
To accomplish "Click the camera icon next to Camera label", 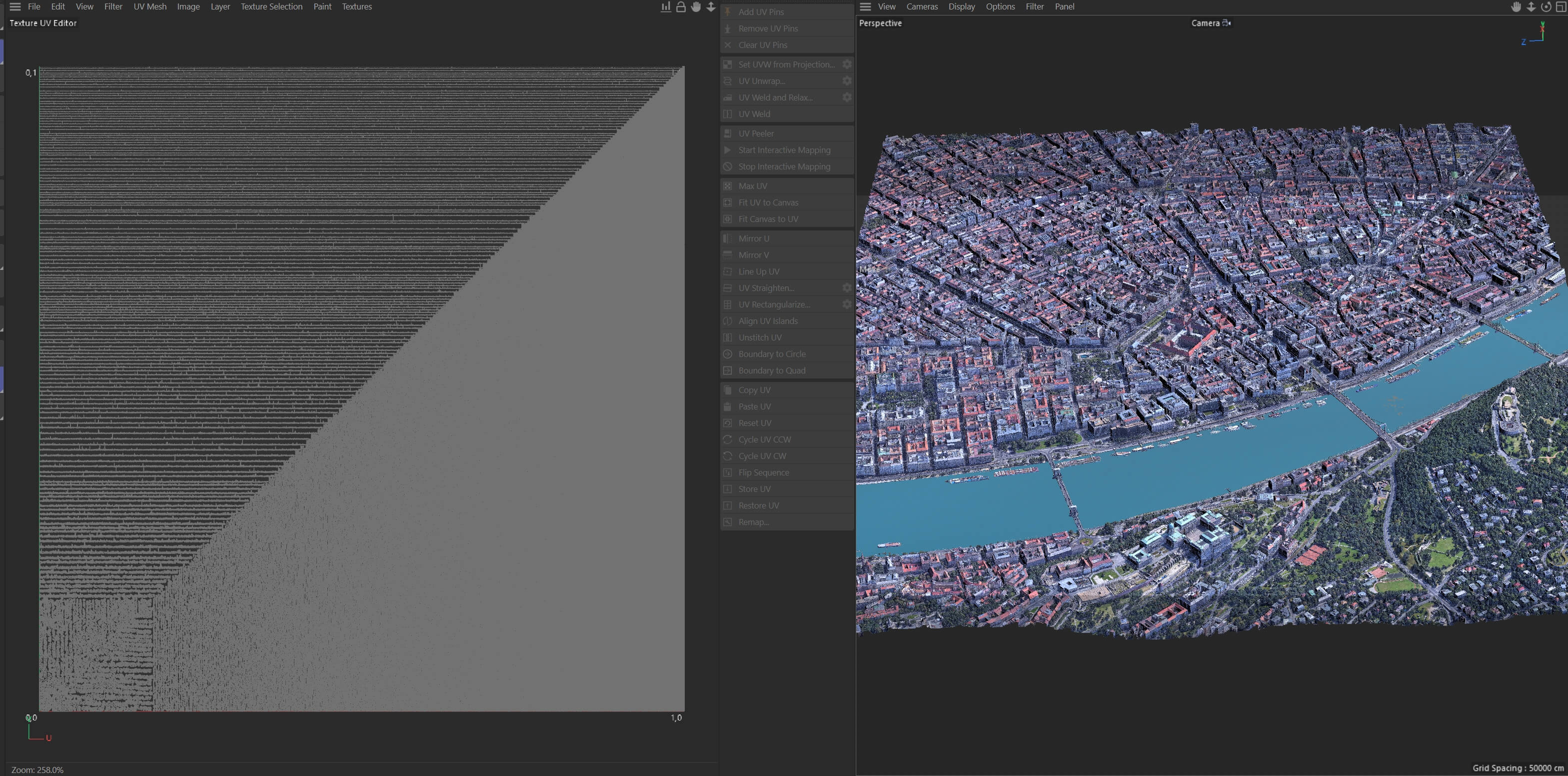I will click(x=1227, y=23).
